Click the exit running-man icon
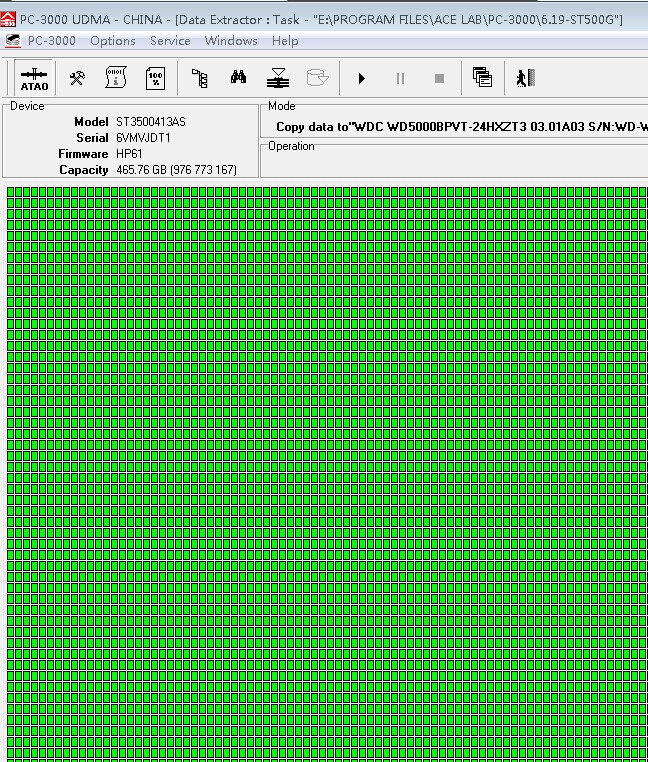 (525, 78)
